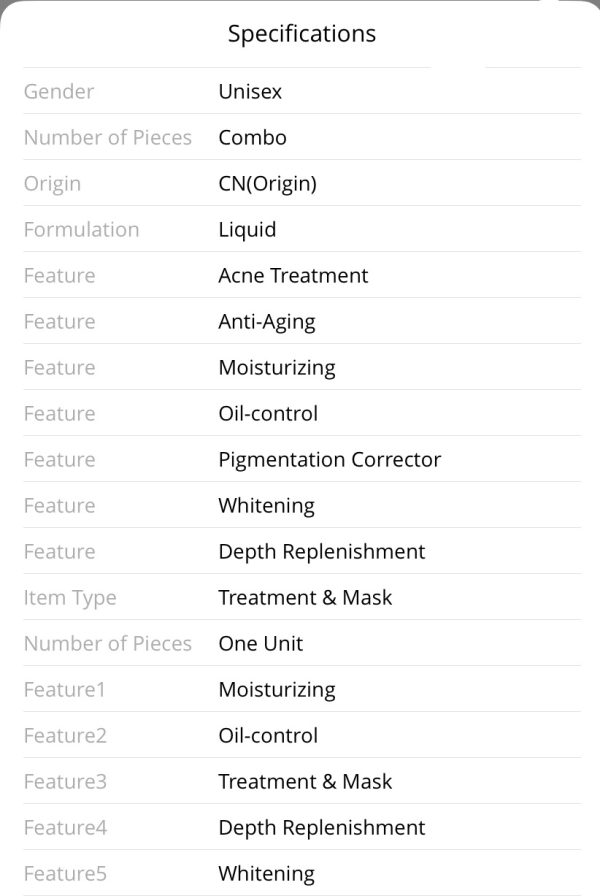The image size is (600, 896).
Task: Click the first Oil-control feature
Action: [268, 414]
